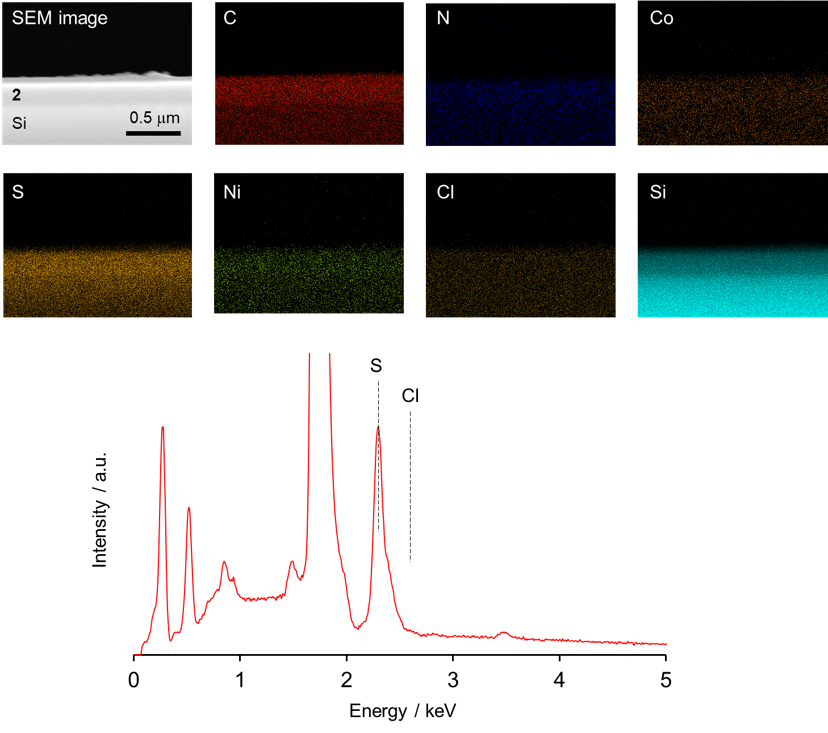Image resolution: width=828 pixels, height=733 pixels.
Task: Click the '0' tick label on energy axis
Action: coord(134,680)
